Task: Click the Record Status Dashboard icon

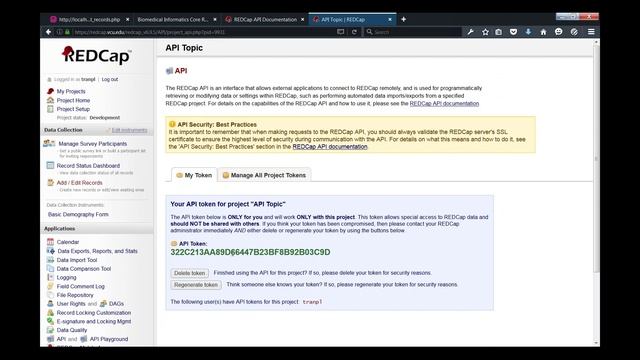Action: (x=50, y=165)
